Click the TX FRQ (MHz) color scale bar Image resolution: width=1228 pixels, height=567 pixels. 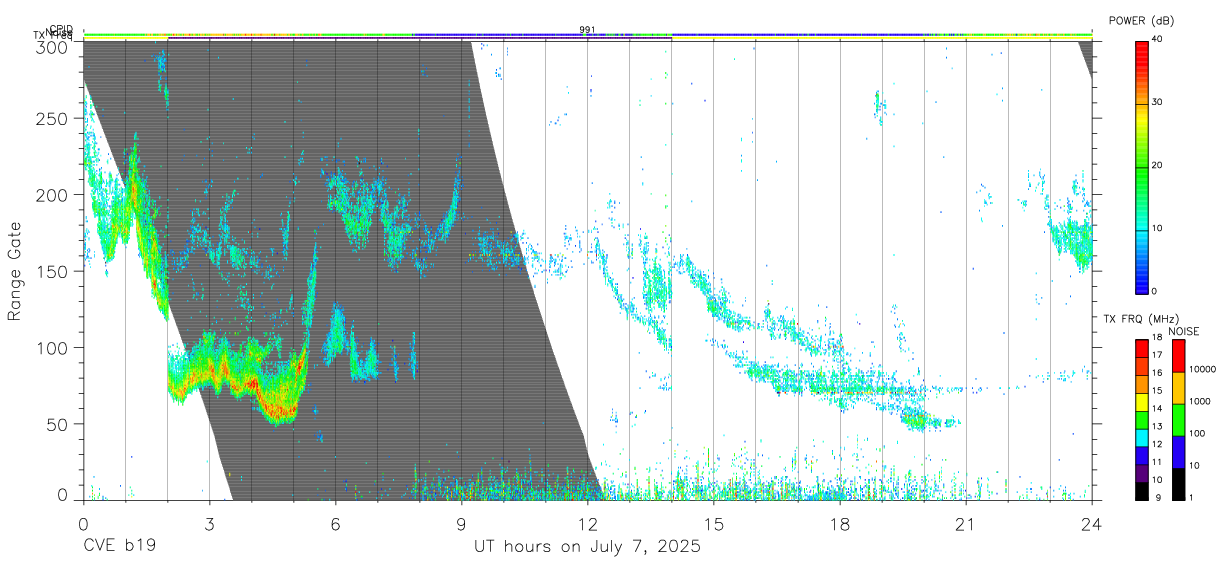pos(1142,420)
